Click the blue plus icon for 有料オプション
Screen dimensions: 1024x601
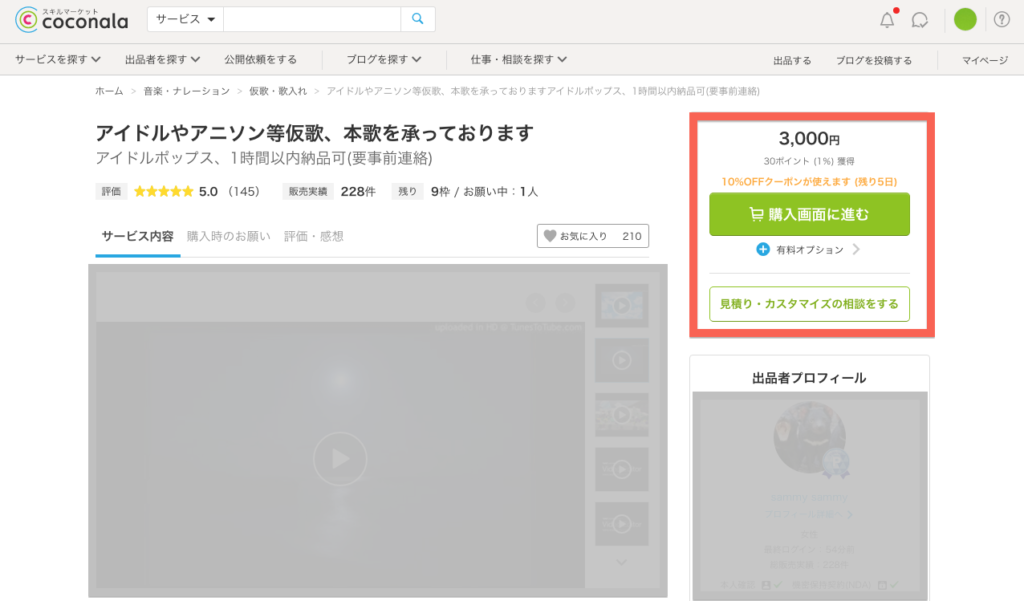pos(763,250)
